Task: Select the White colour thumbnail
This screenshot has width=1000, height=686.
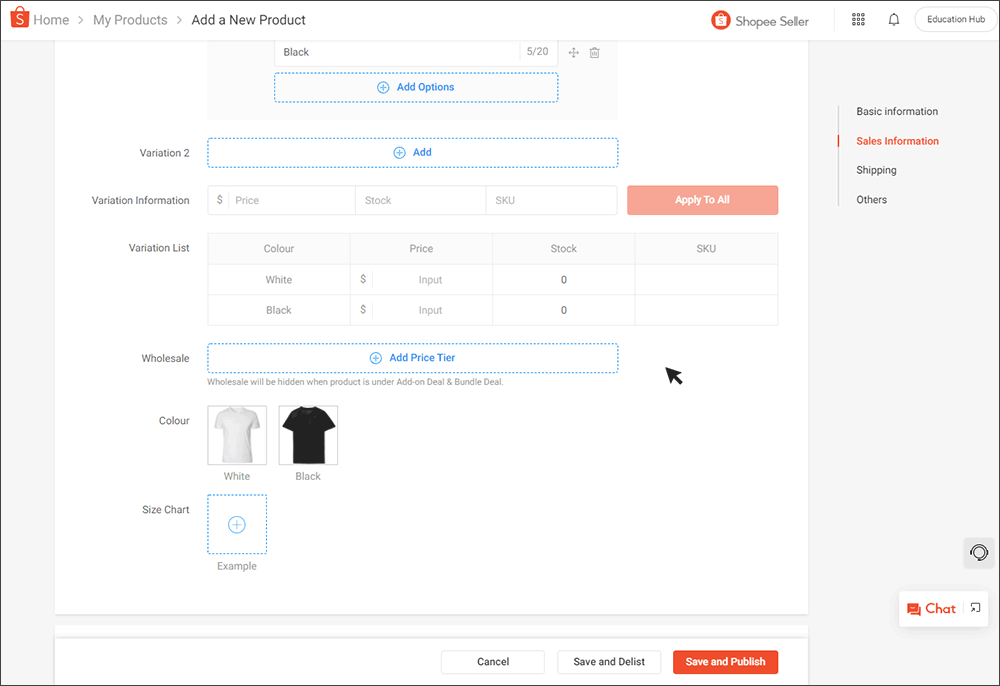Action: (x=236, y=434)
